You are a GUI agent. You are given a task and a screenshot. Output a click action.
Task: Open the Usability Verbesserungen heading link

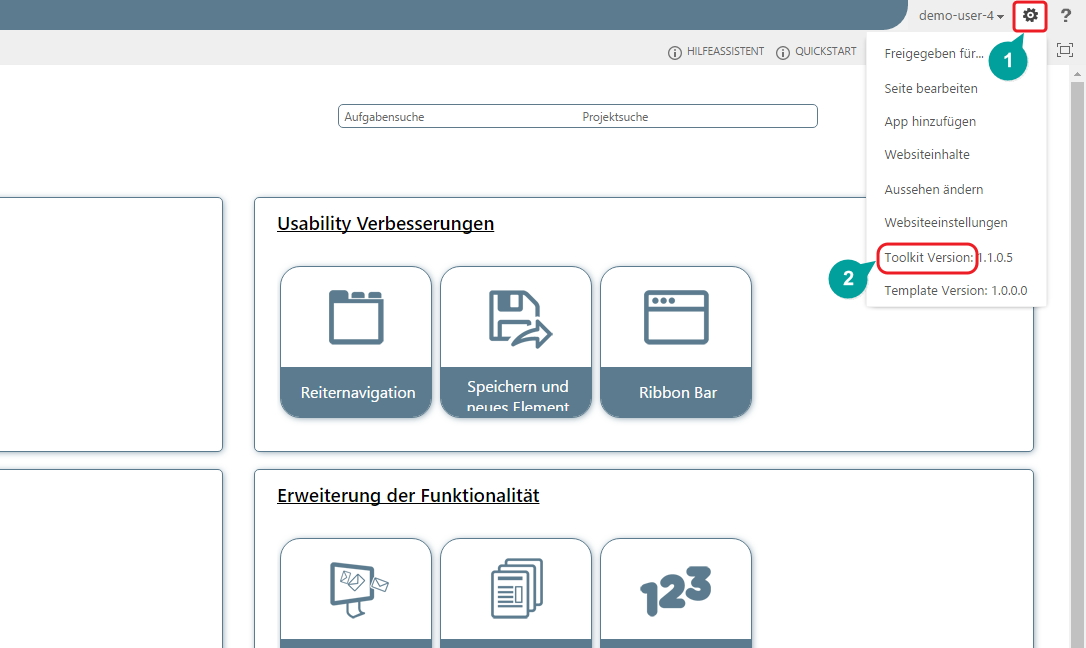point(386,224)
